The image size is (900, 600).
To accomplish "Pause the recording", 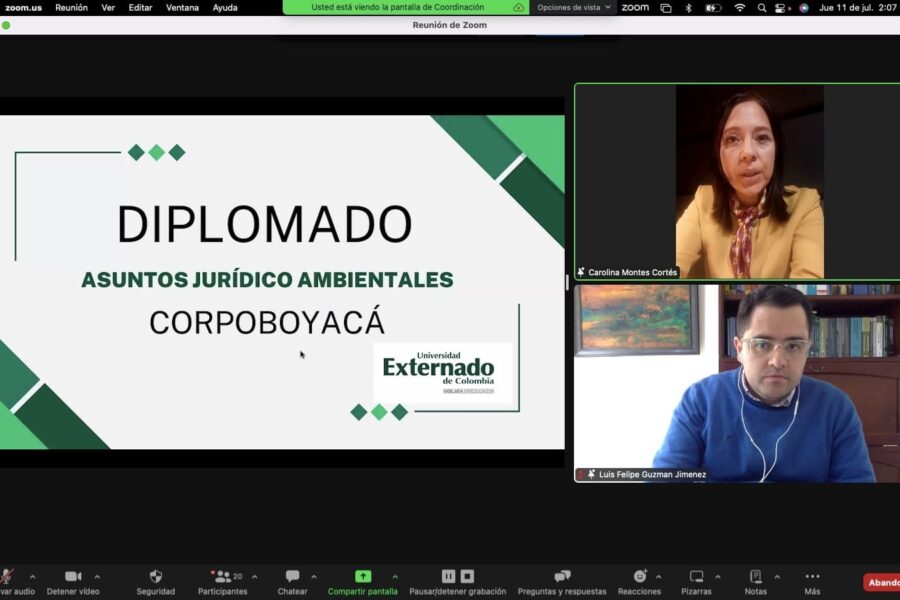I will [x=448, y=576].
